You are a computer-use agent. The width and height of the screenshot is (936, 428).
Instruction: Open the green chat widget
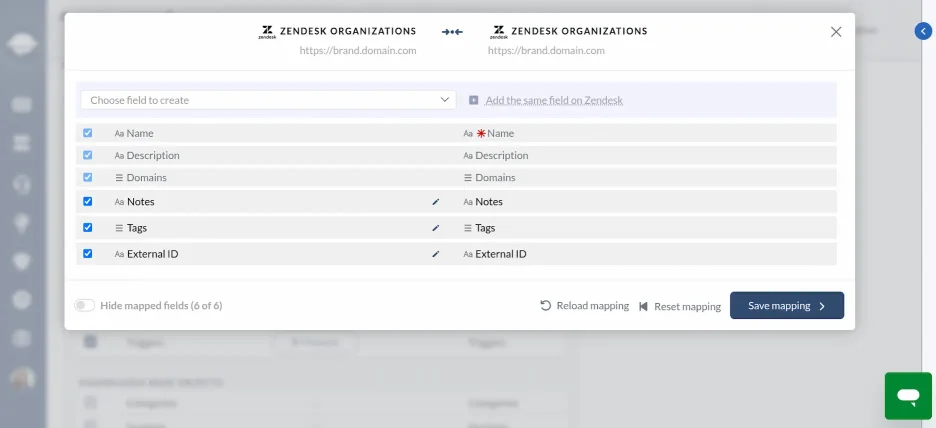click(908, 396)
